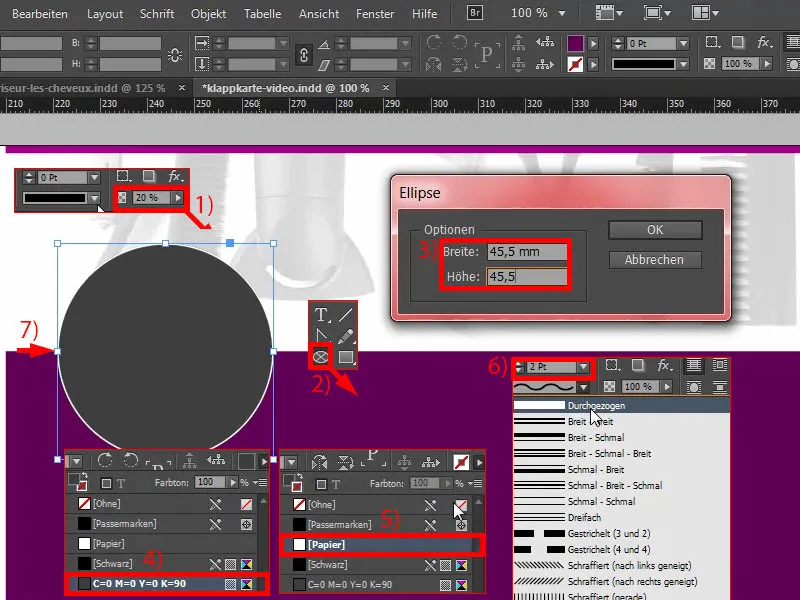800x600 pixels.
Task: Apply drop shadow from top control panel
Action: pyautogui.click(x=738, y=42)
